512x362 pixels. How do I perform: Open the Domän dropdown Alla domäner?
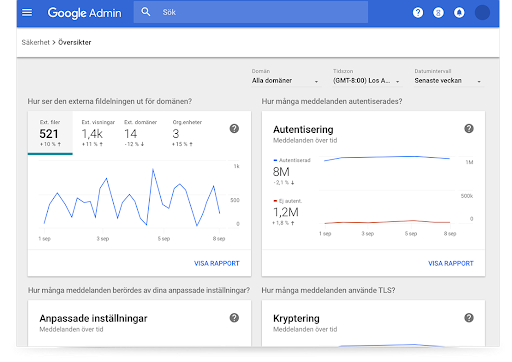tap(286, 81)
